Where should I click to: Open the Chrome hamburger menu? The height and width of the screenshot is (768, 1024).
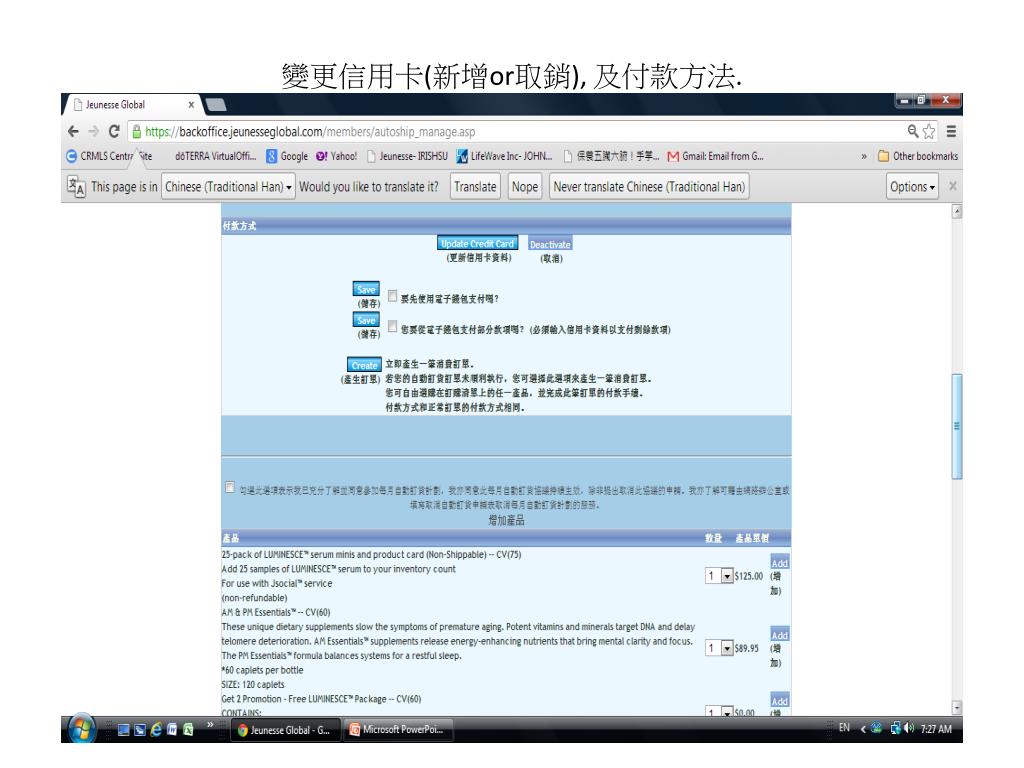pos(952,131)
